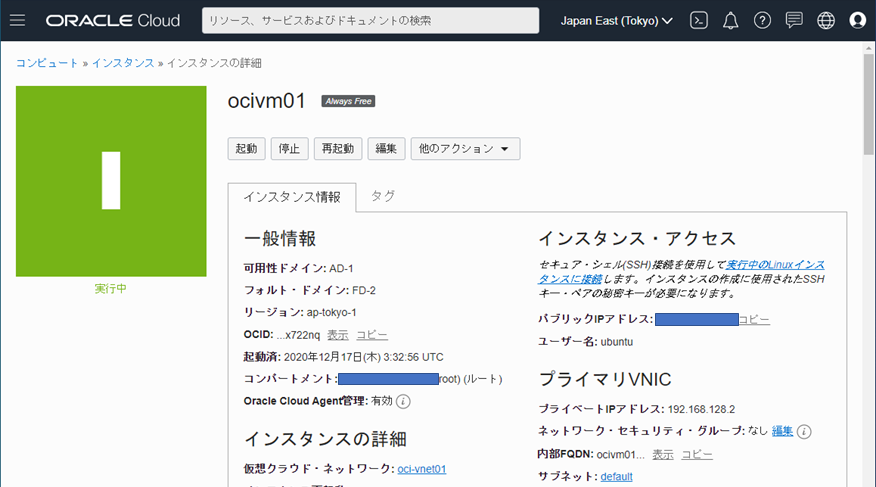Click the 停止 button
Image resolution: width=876 pixels, height=487 pixels.
tap(289, 149)
